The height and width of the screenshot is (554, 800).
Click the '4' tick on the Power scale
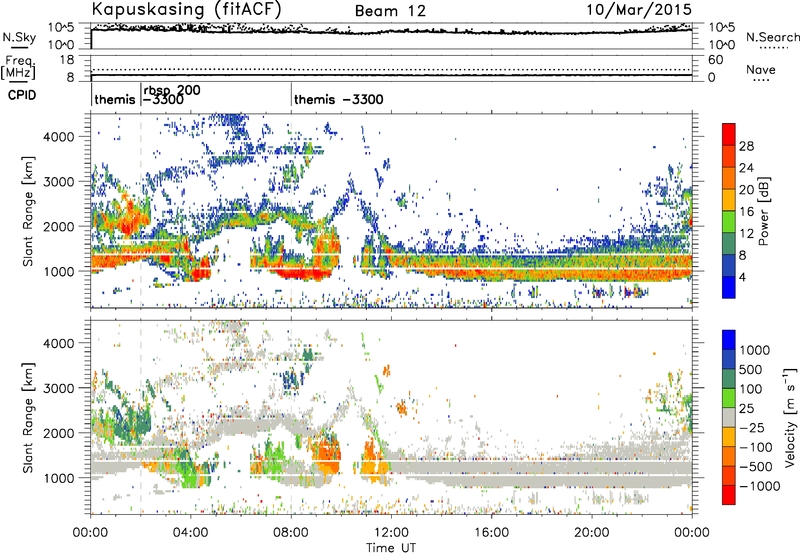tap(742, 278)
